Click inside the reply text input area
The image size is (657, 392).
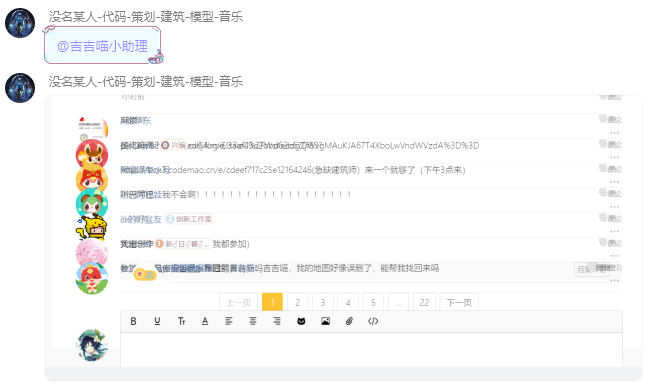(371, 350)
